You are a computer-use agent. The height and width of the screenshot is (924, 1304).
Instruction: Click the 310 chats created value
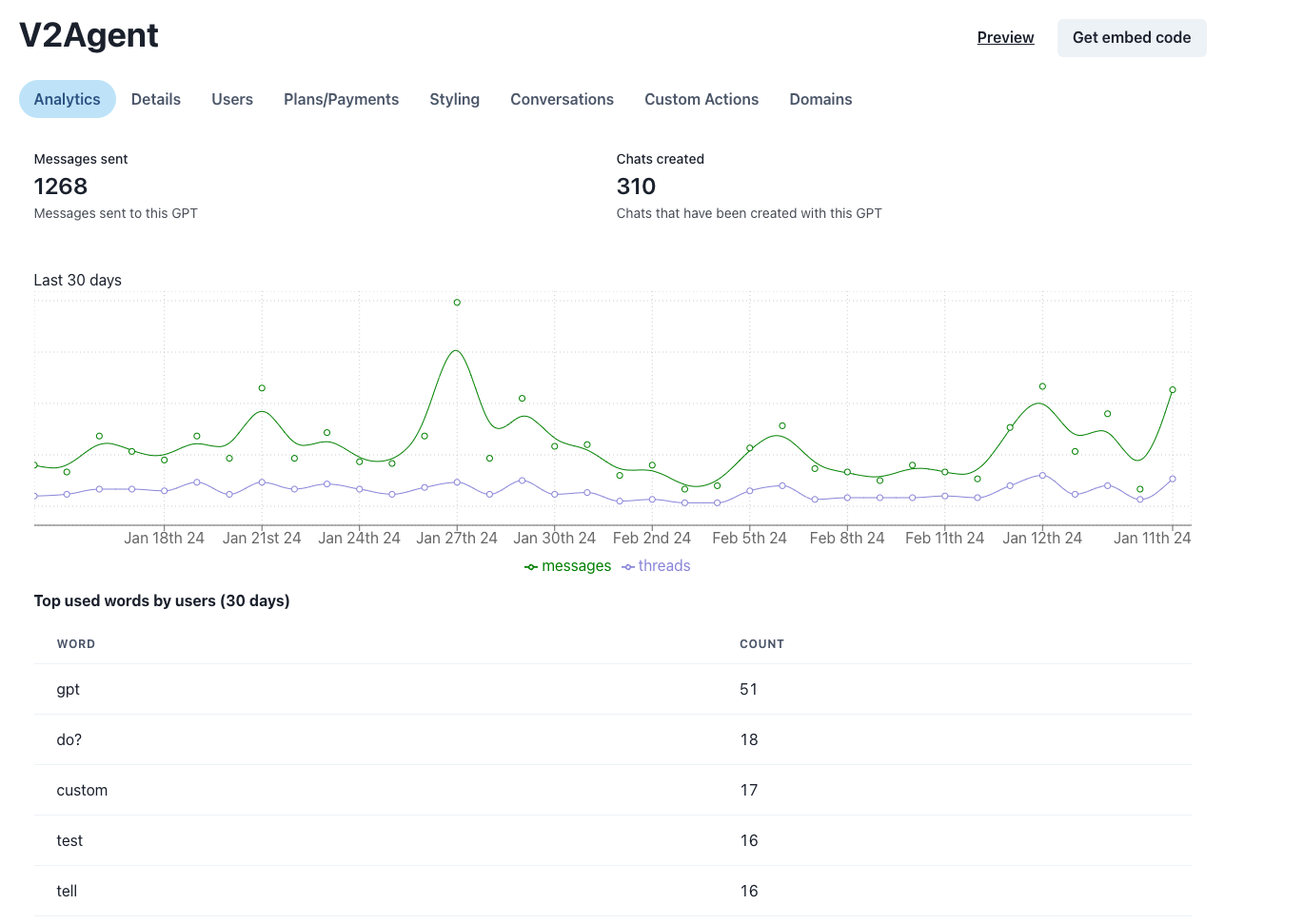(636, 187)
